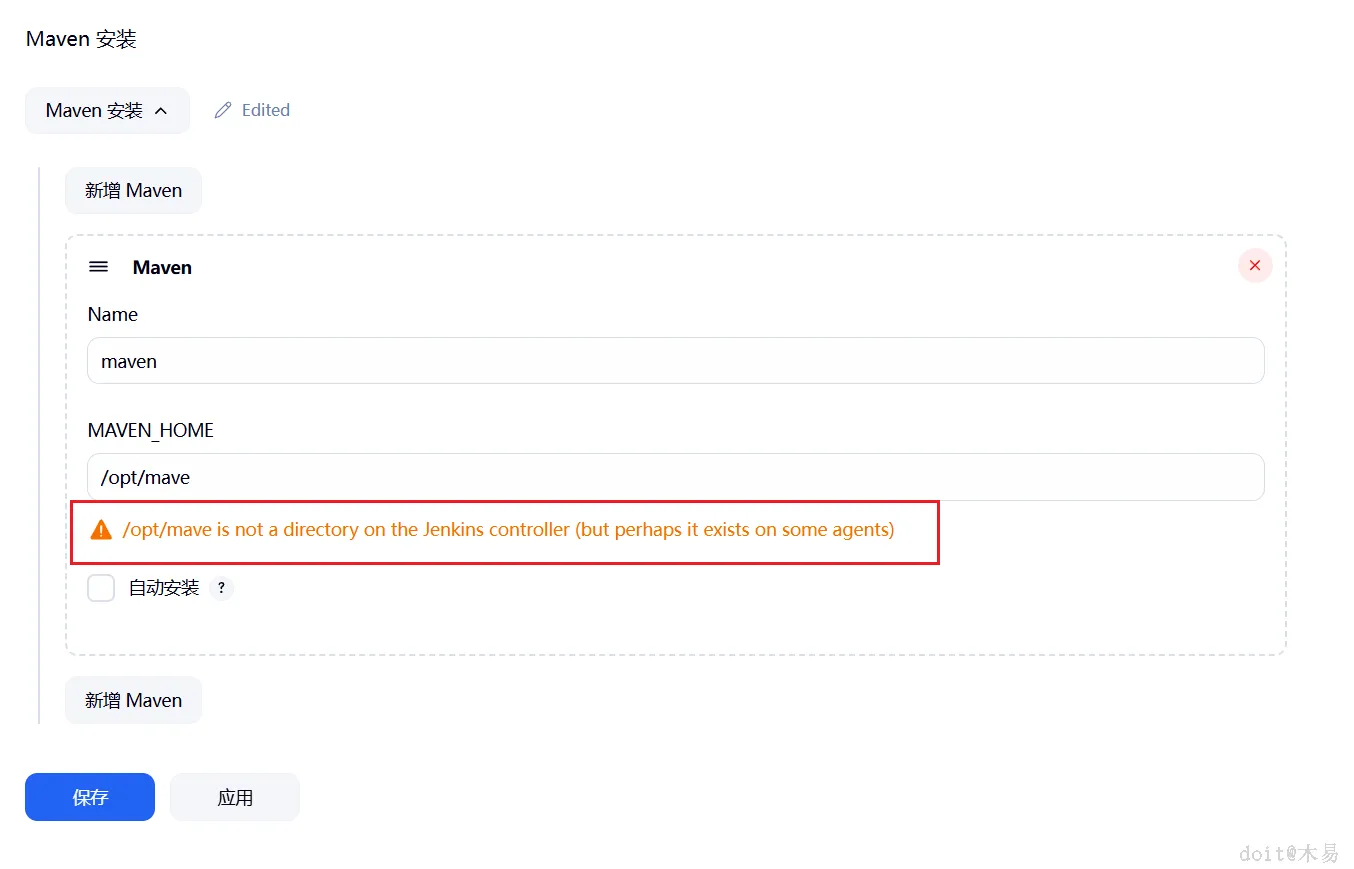Apply changes with the 应用 button
The width and height of the screenshot is (1354, 869).
click(x=235, y=797)
